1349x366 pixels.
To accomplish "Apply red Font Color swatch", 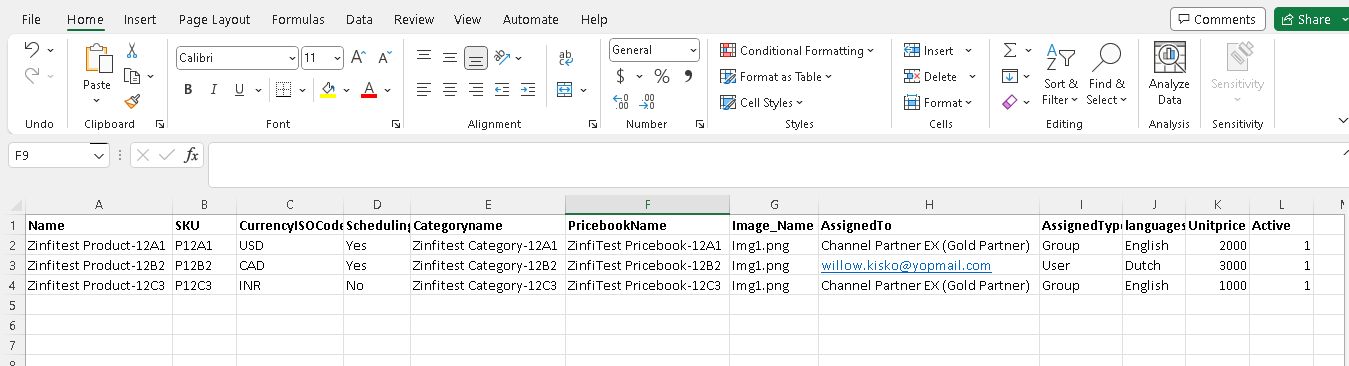I will [x=368, y=90].
